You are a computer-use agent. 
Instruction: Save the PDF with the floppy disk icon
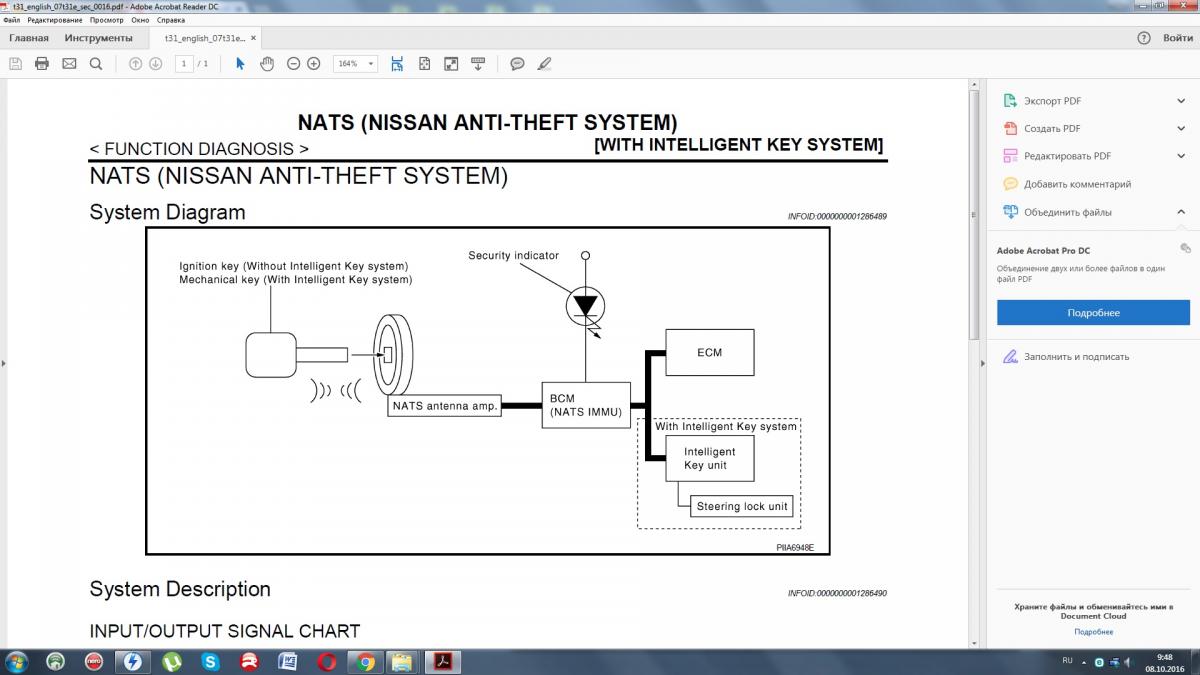(x=15, y=63)
